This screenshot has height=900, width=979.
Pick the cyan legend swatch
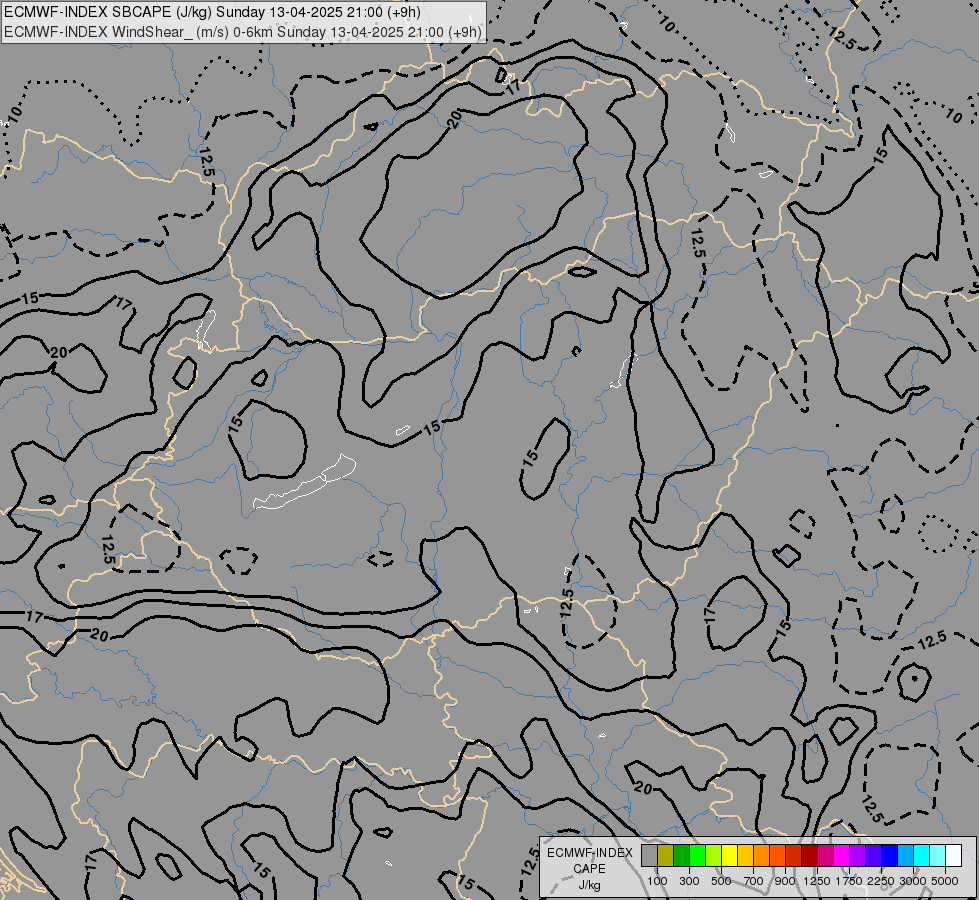[x=922, y=855]
